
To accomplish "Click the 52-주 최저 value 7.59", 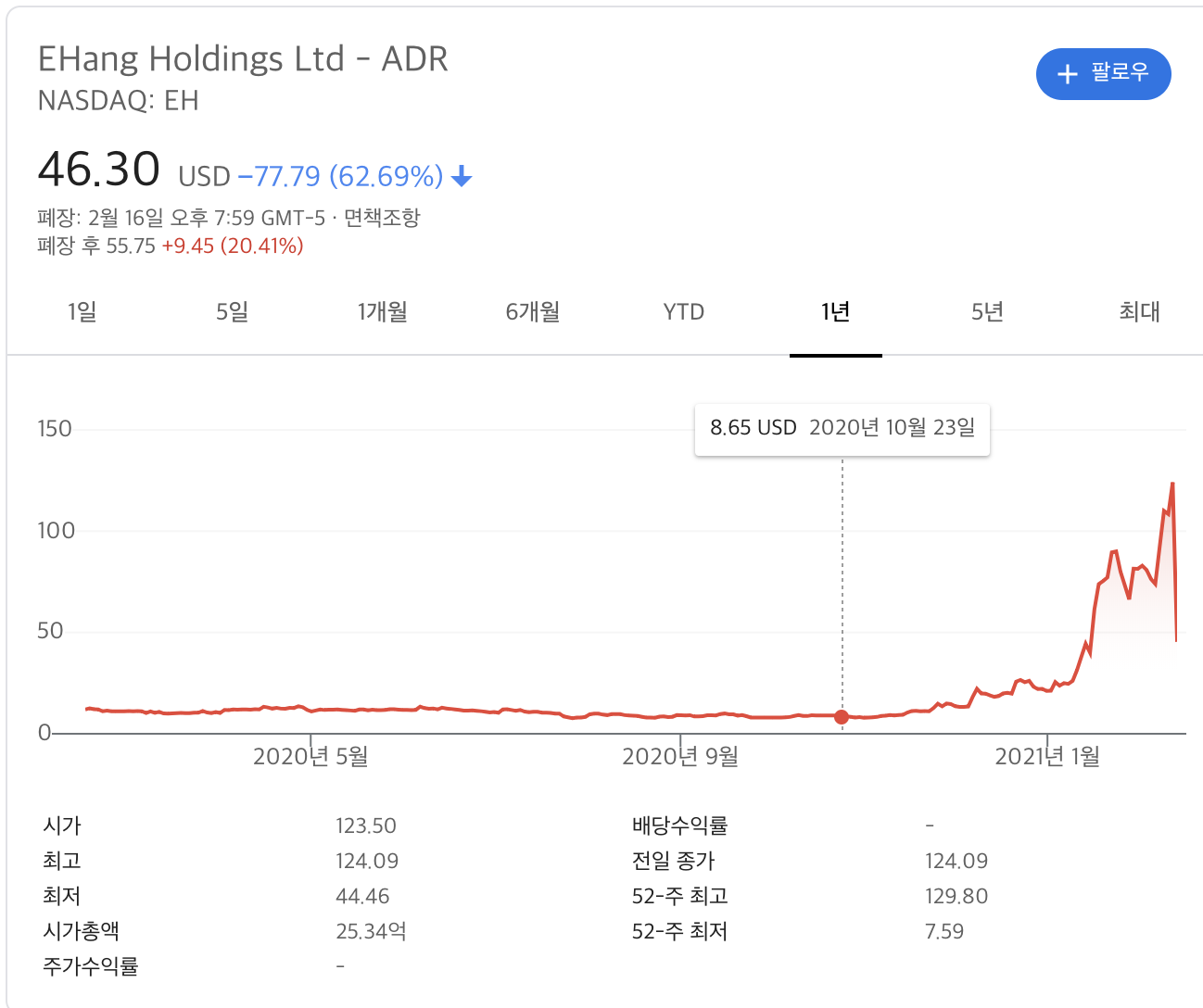I will [944, 932].
